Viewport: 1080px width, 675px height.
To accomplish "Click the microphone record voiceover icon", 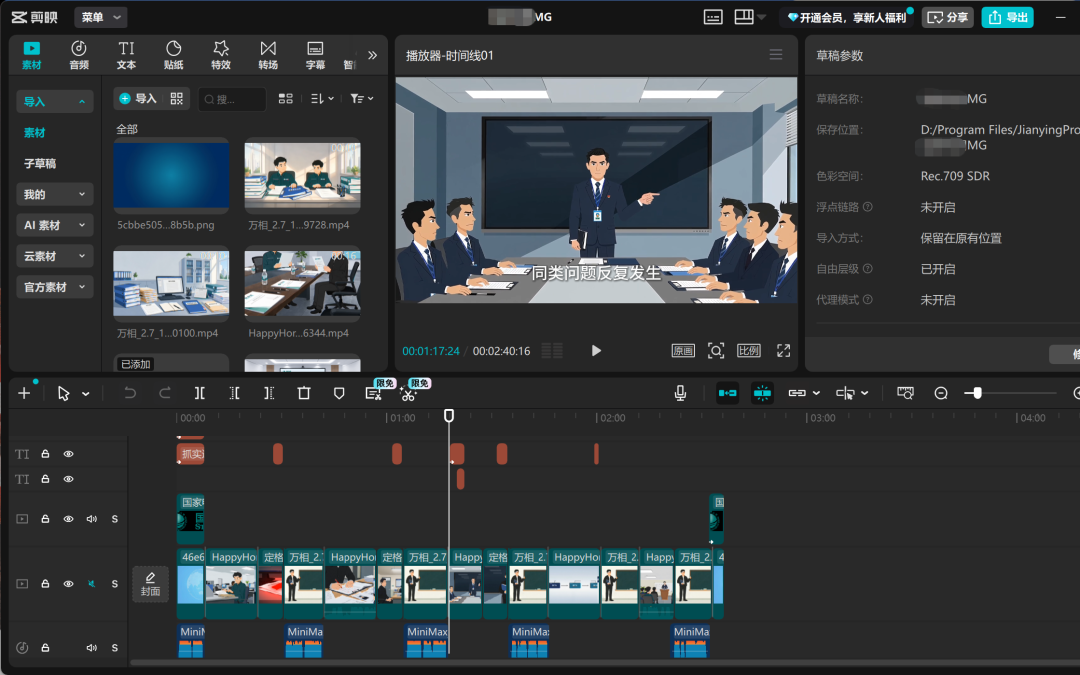I will (x=681, y=393).
